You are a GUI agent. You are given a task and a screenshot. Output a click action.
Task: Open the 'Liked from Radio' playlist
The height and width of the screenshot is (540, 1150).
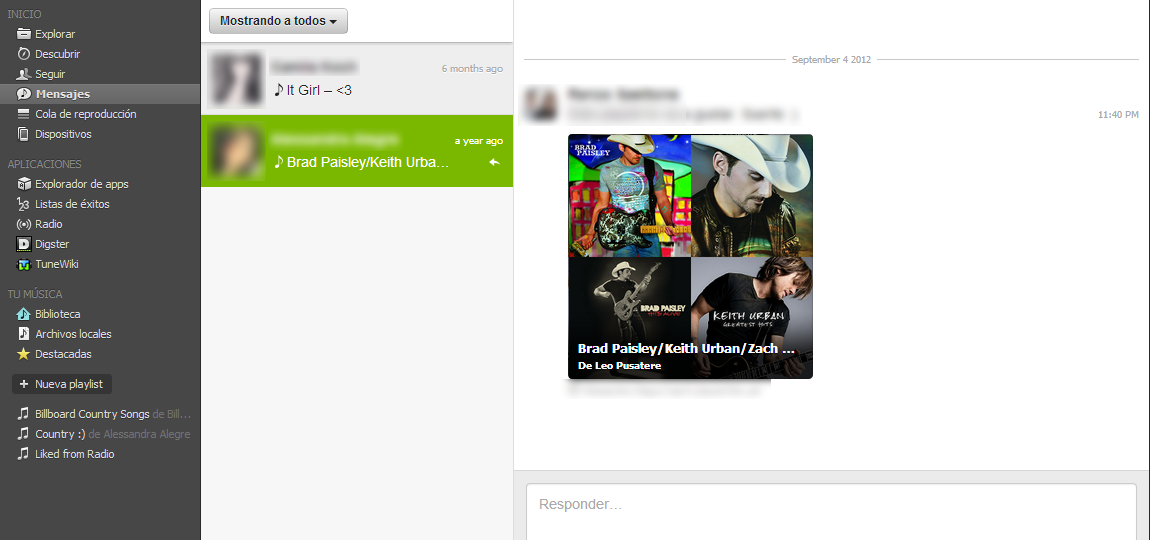(x=74, y=454)
